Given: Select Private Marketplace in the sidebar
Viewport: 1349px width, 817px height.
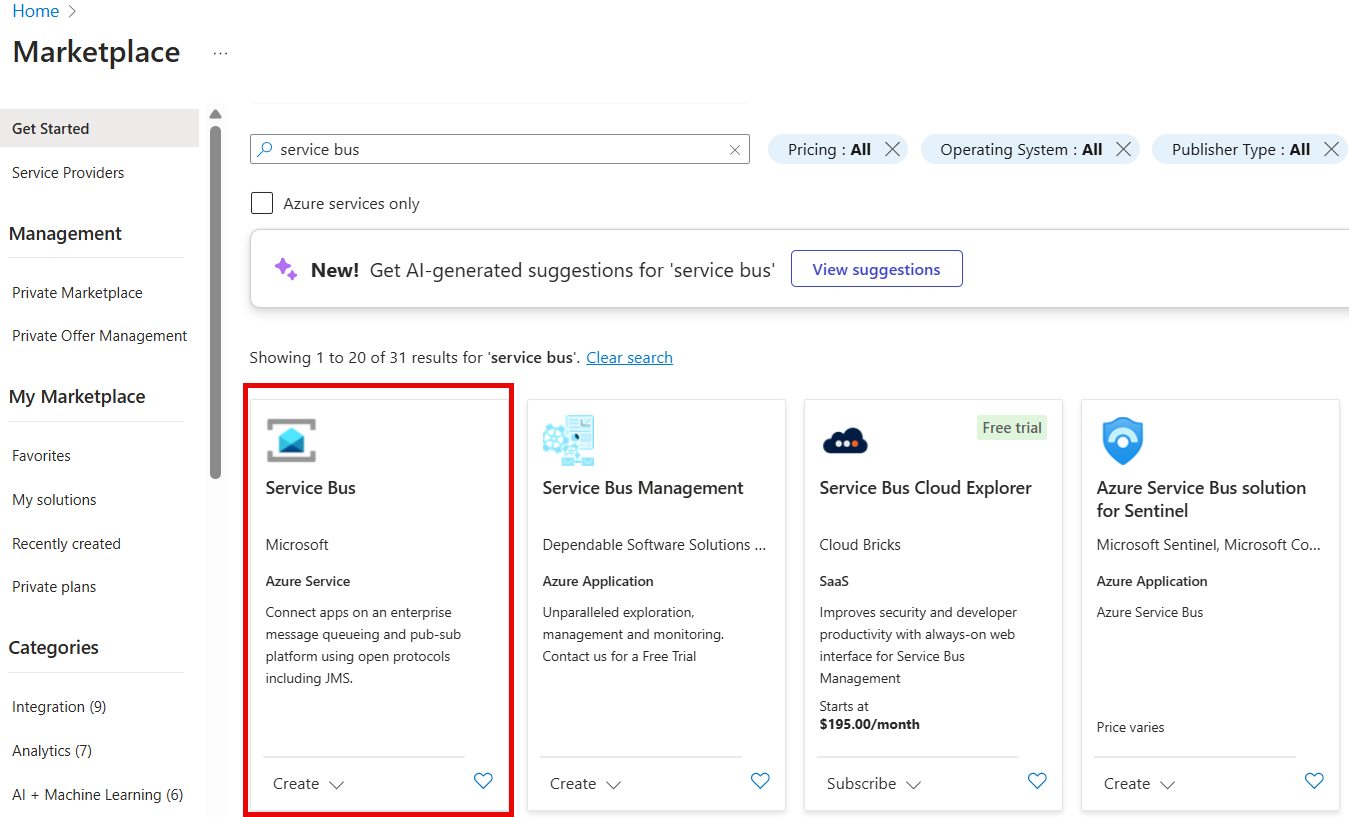Looking at the screenshot, I should click(x=77, y=293).
